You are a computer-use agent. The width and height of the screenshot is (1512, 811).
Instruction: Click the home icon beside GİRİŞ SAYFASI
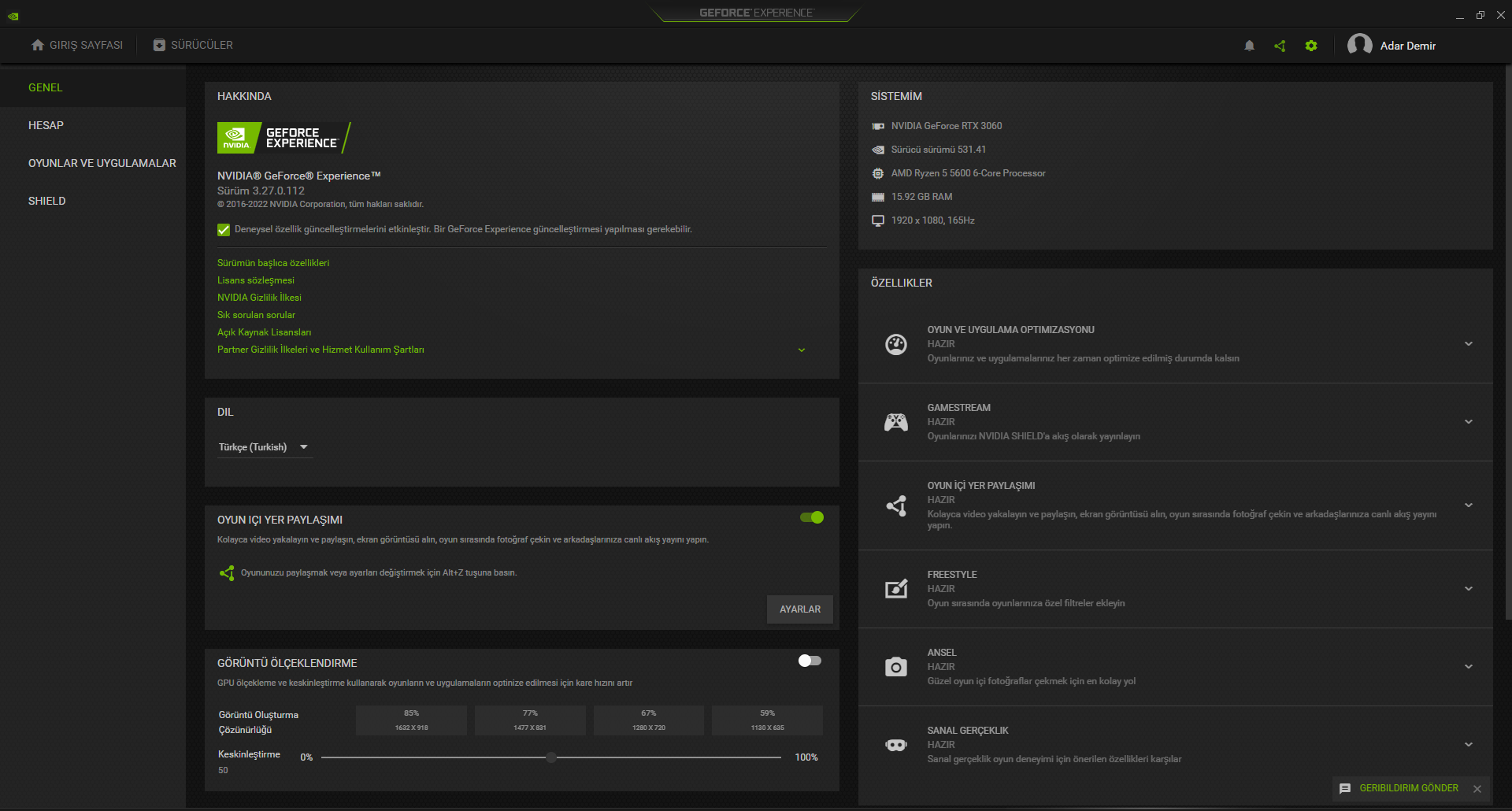pyautogui.click(x=38, y=45)
